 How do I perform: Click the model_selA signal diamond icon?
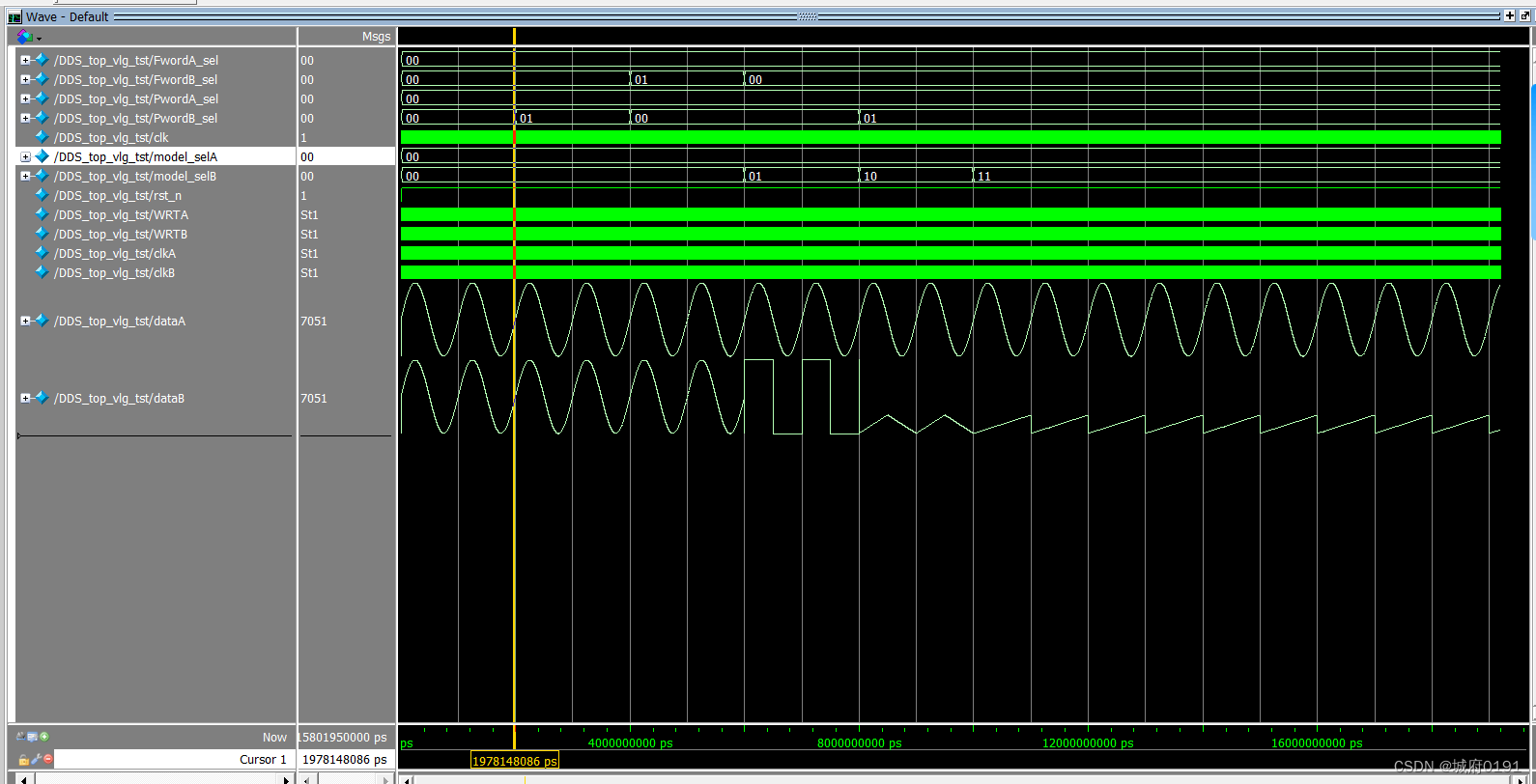coord(42,156)
